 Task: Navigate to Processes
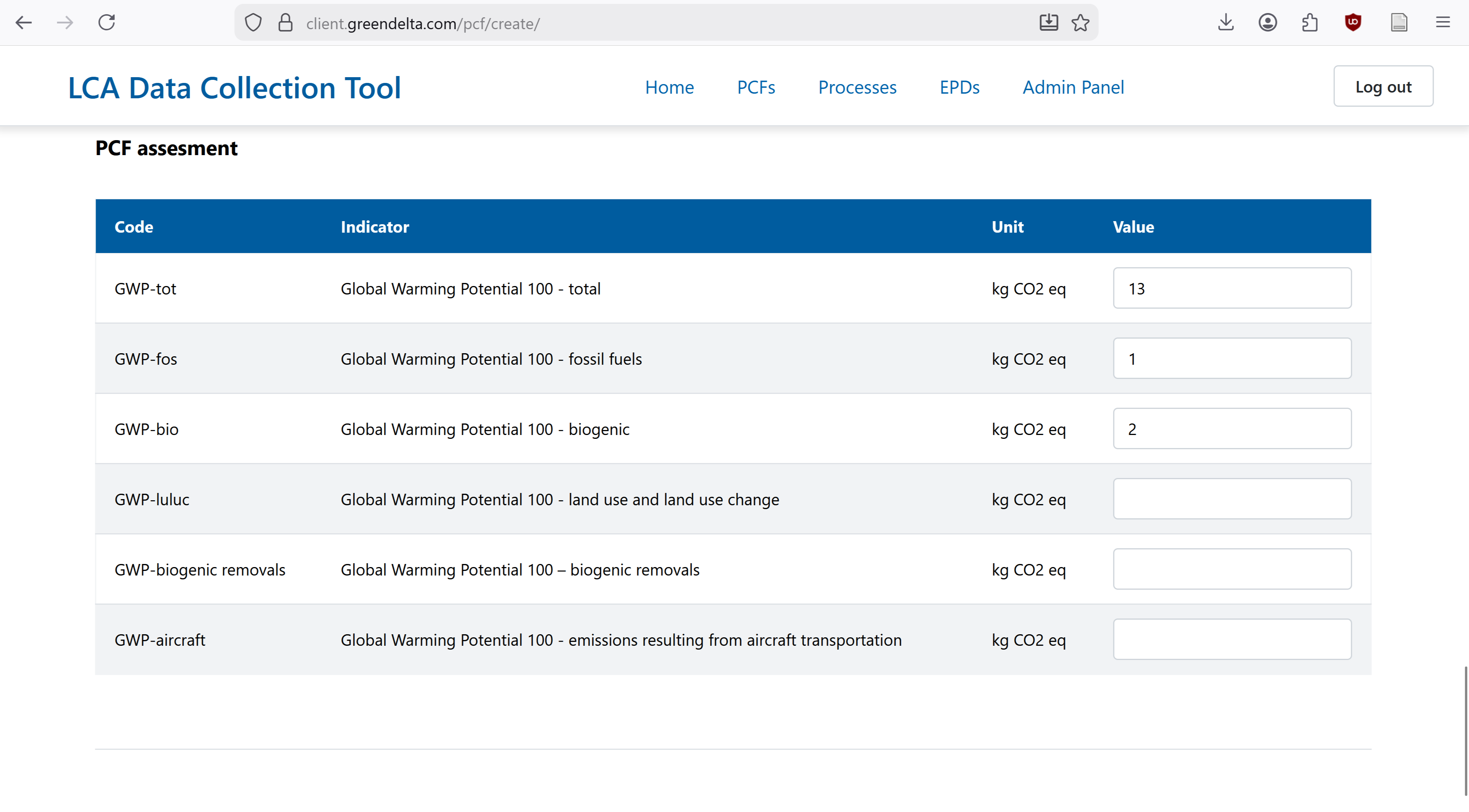coord(857,87)
